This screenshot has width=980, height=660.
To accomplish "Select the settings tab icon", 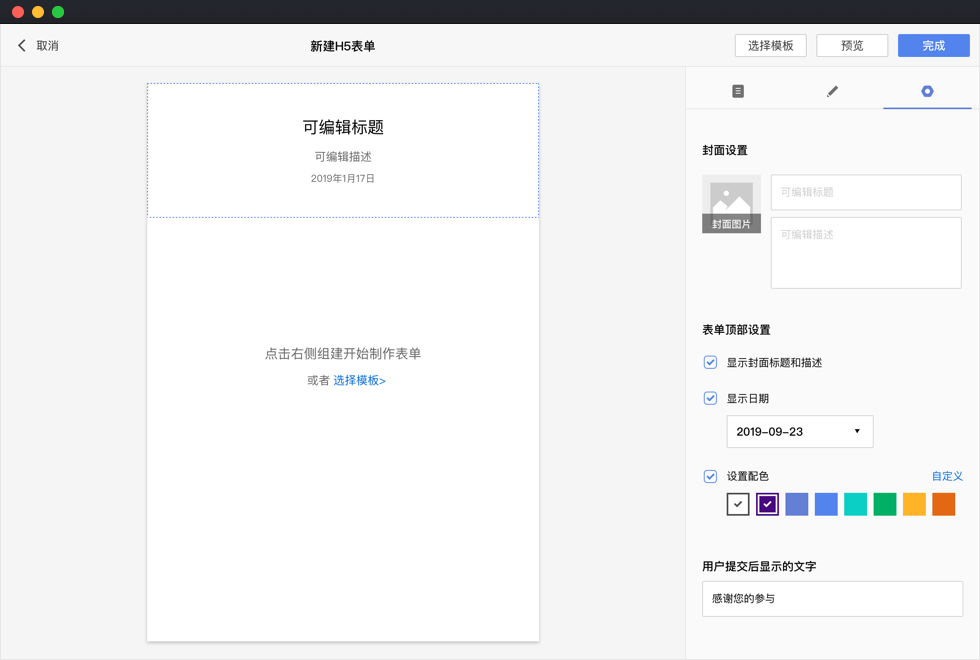I will pos(927,91).
